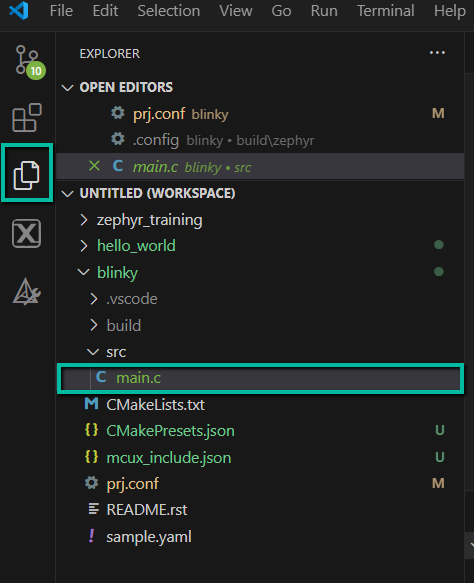
Task: Collapse the Untitled (Workspace) section
Action: pos(67,194)
